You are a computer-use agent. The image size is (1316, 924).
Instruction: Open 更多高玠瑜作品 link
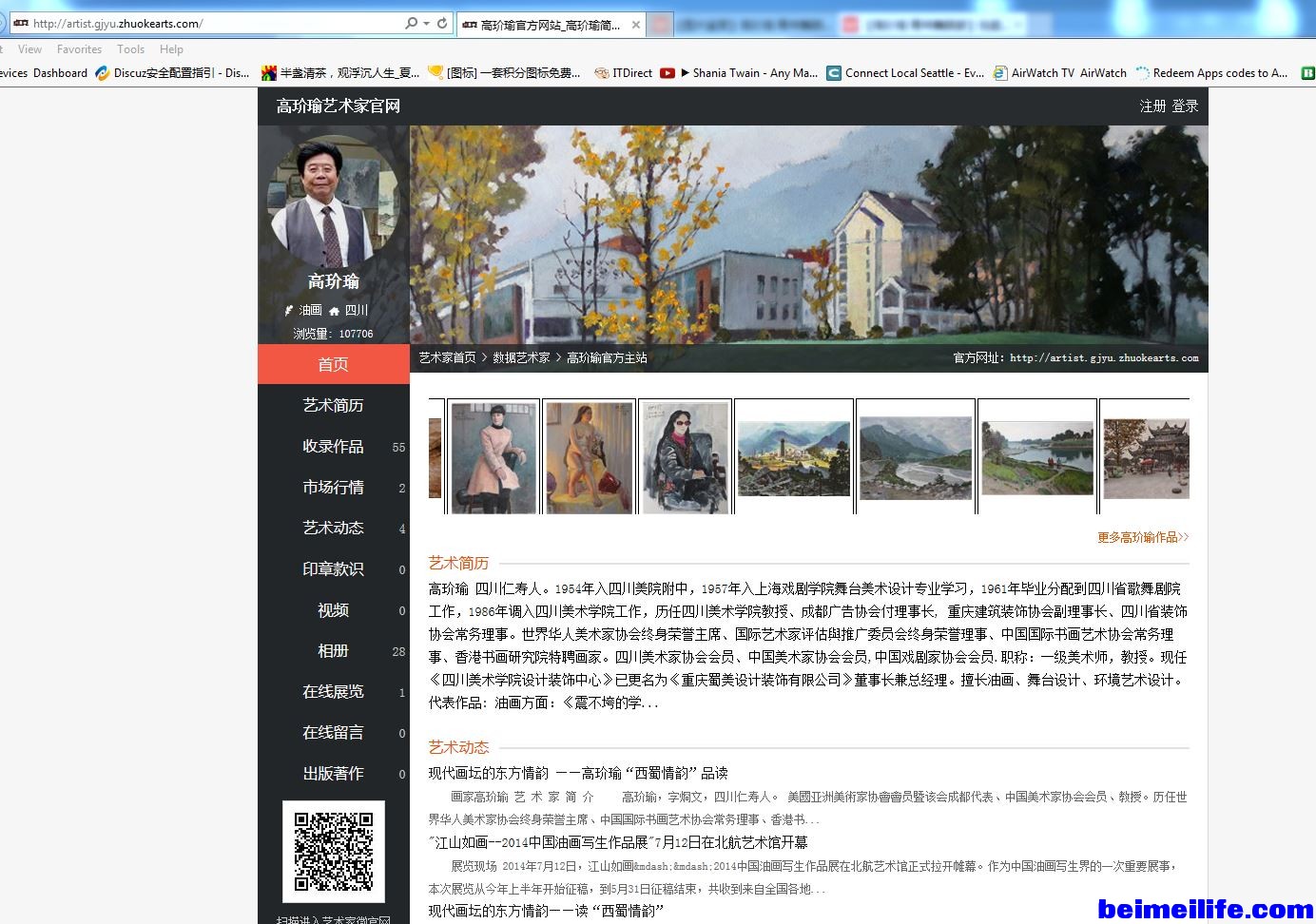[x=1142, y=537]
